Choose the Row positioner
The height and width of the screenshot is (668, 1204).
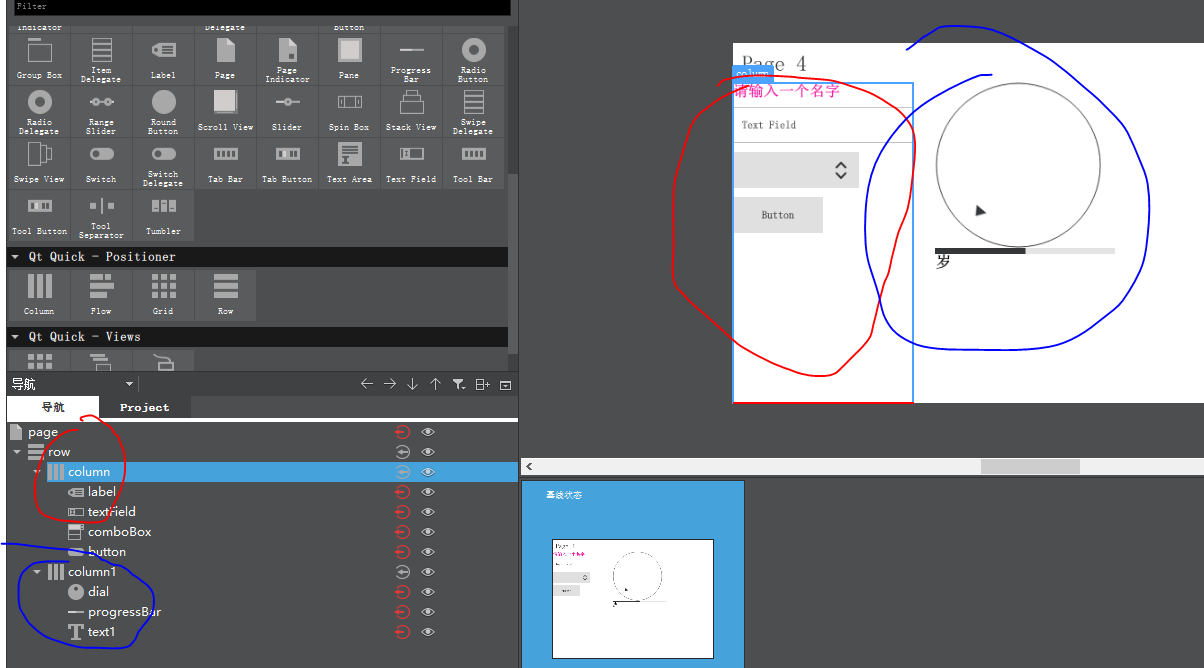click(x=225, y=294)
